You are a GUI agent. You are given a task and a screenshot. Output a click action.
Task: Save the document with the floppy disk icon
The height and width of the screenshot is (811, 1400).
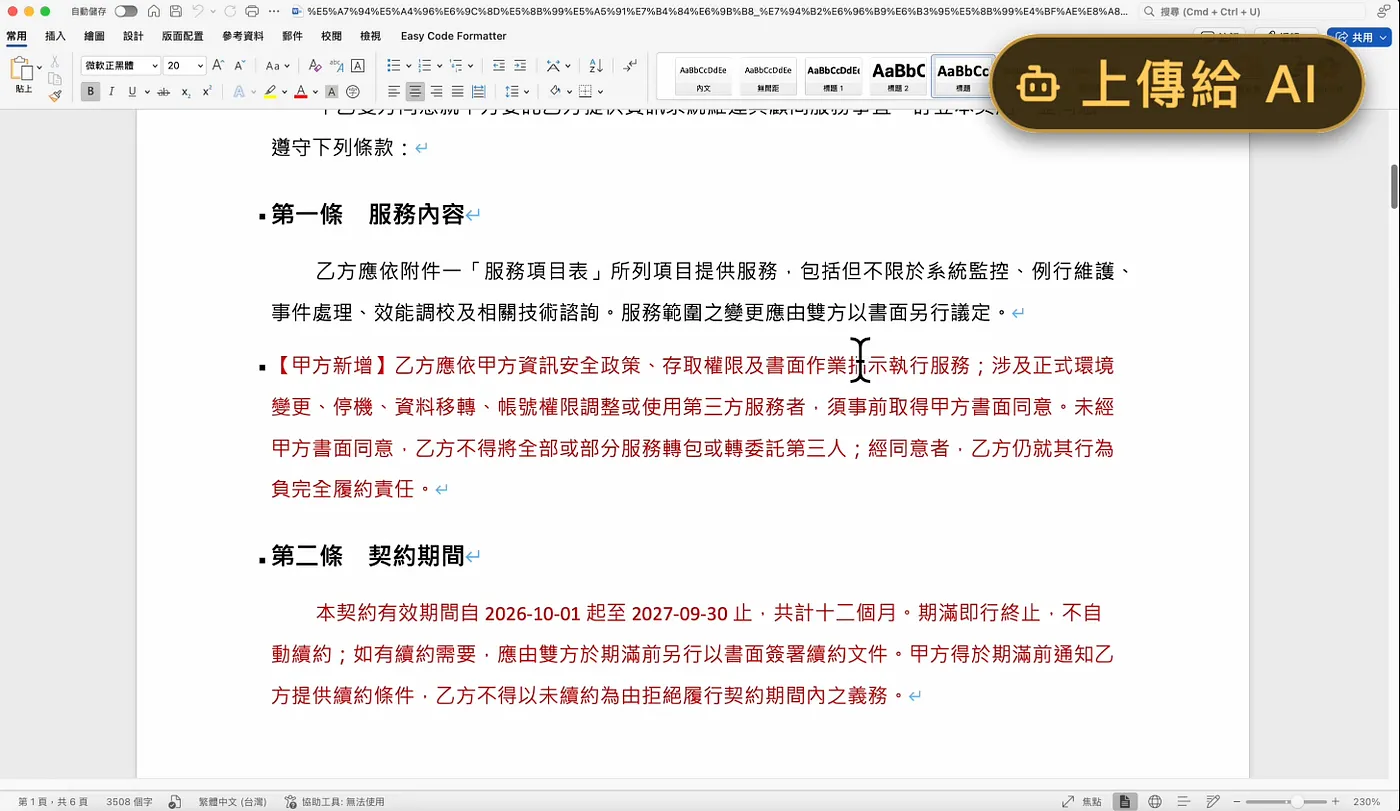coord(176,11)
